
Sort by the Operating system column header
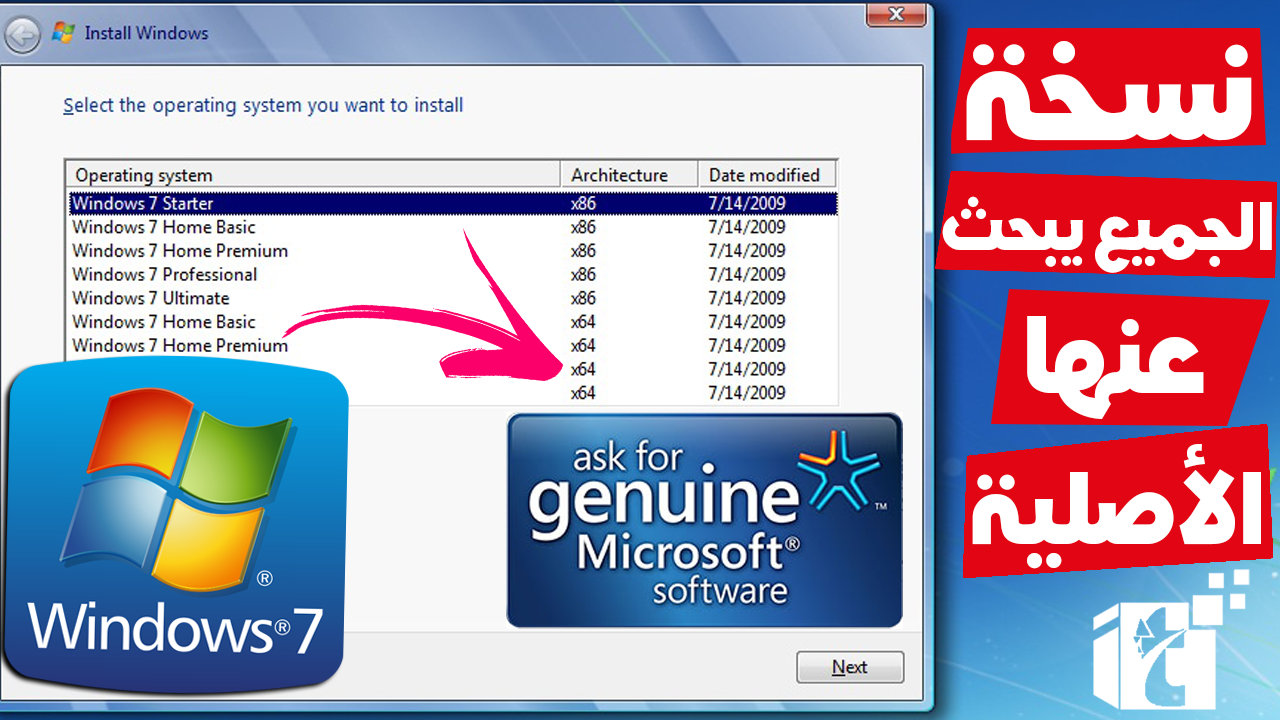313,175
